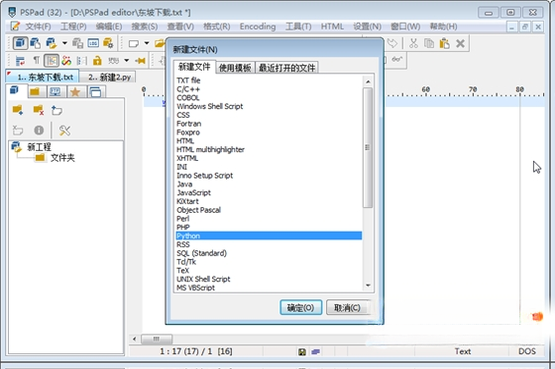Click the paste clipboard icon
This screenshot has height=369, width=555.
(445, 44)
